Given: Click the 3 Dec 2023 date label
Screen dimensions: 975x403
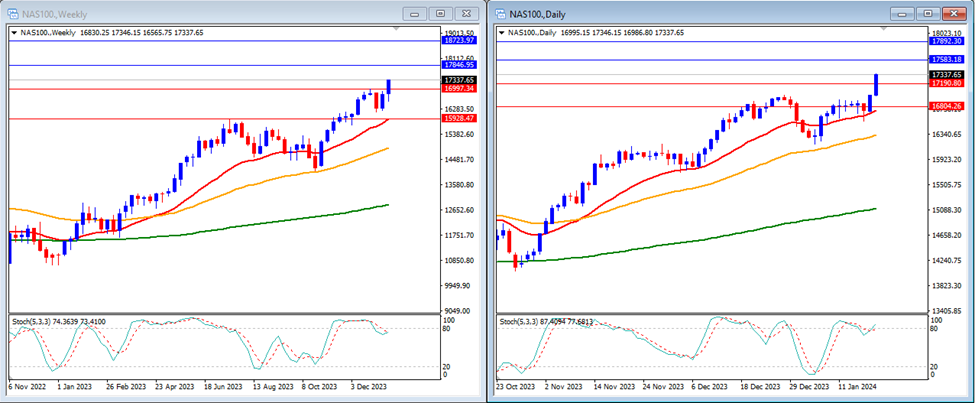Looking at the screenshot, I should [x=370, y=387].
